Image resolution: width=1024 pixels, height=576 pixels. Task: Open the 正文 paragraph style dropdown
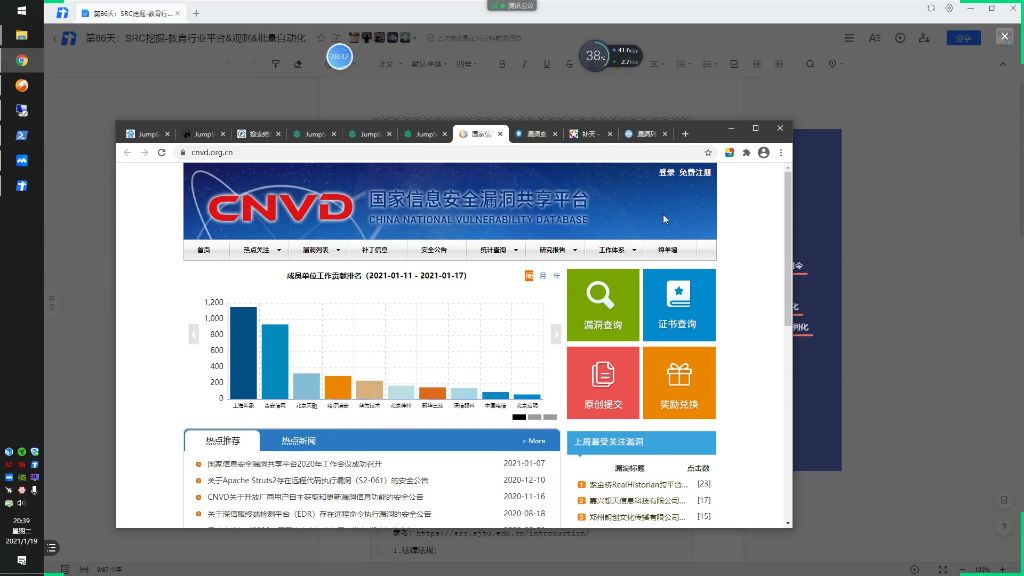tap(389, 64)
